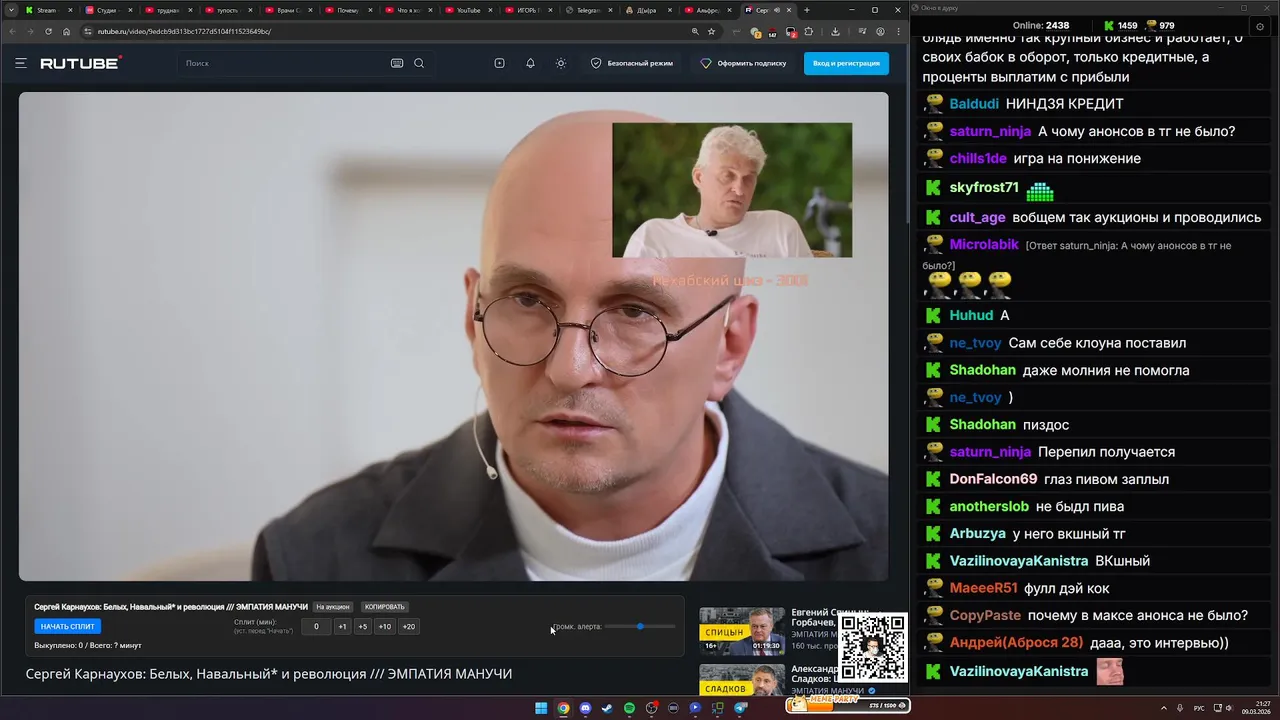
Task: Switch to the Студия tab
Action: click(x=108, y=10)
